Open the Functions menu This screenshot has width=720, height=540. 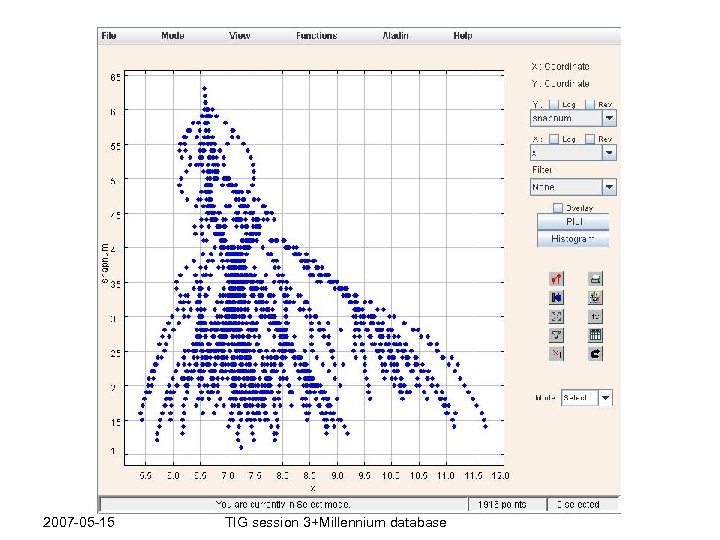[x=316, y=35]
